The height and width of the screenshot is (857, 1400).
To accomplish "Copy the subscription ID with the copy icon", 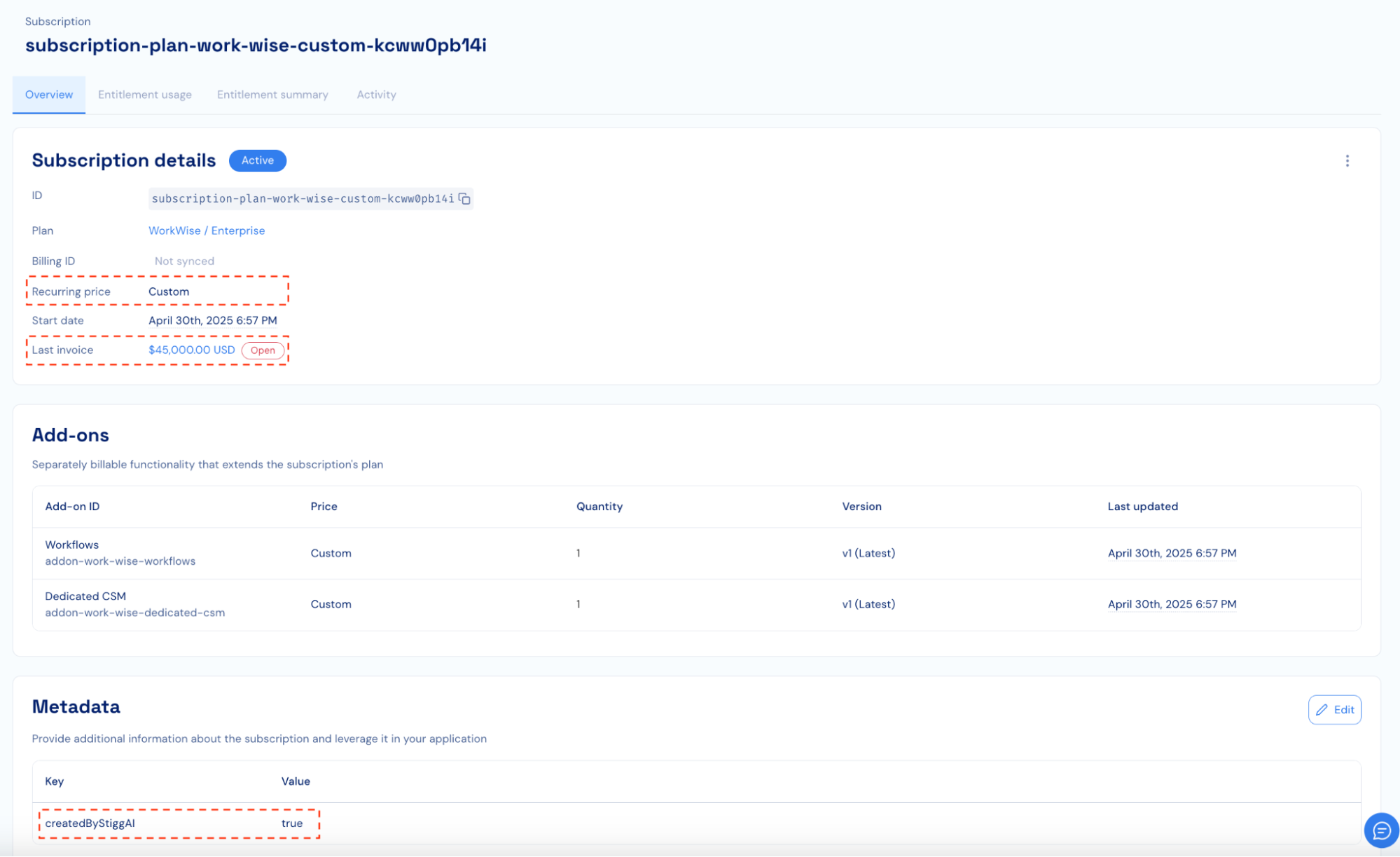I will tap(464, 199).
